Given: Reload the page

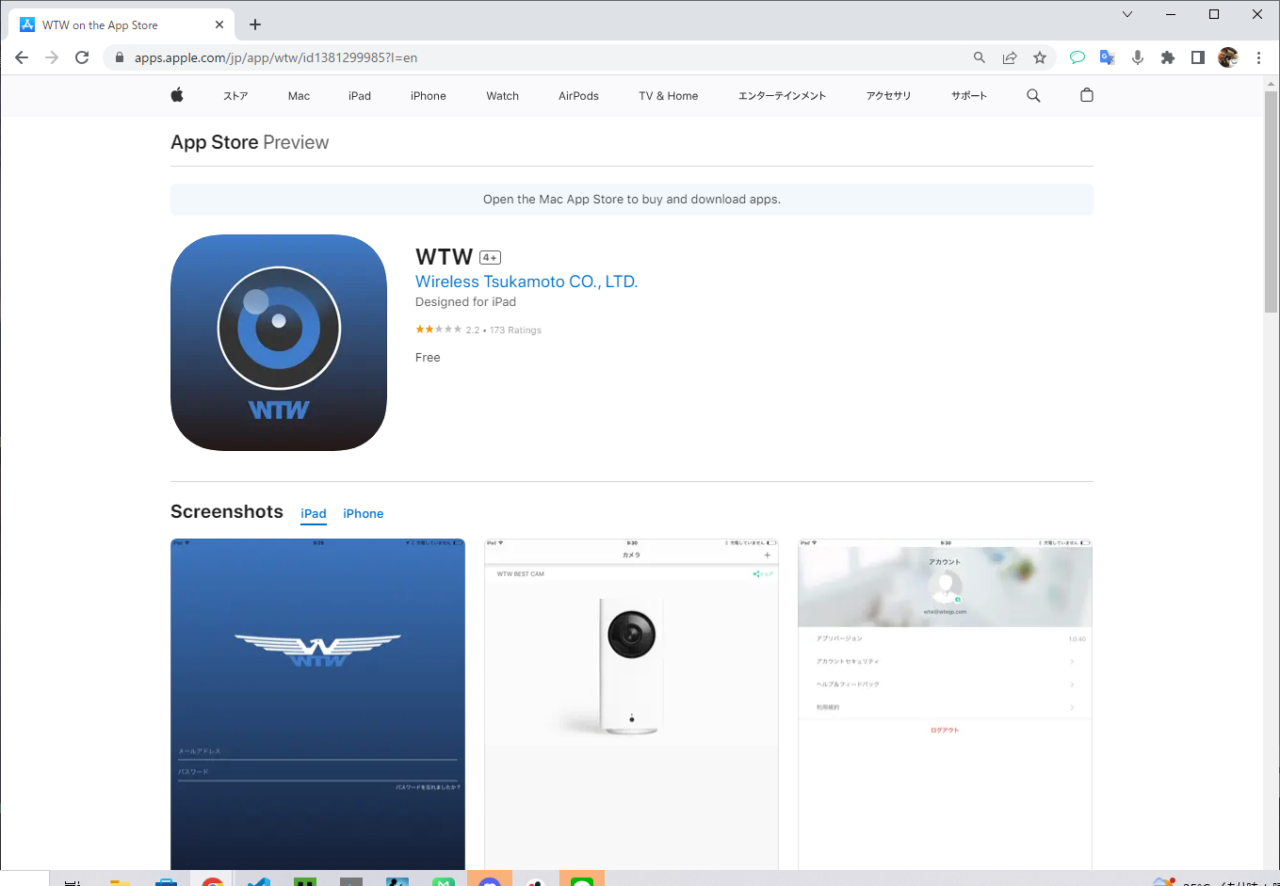Looking at the screenshot, I should [82, 58].
